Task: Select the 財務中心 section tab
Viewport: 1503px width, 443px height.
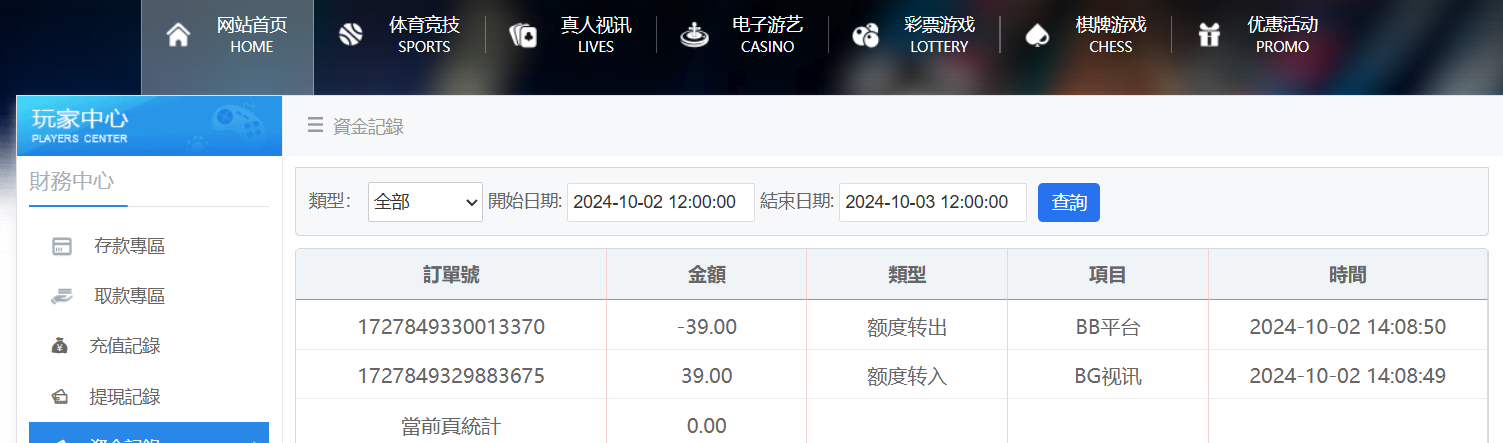Action: click(71, 181)
